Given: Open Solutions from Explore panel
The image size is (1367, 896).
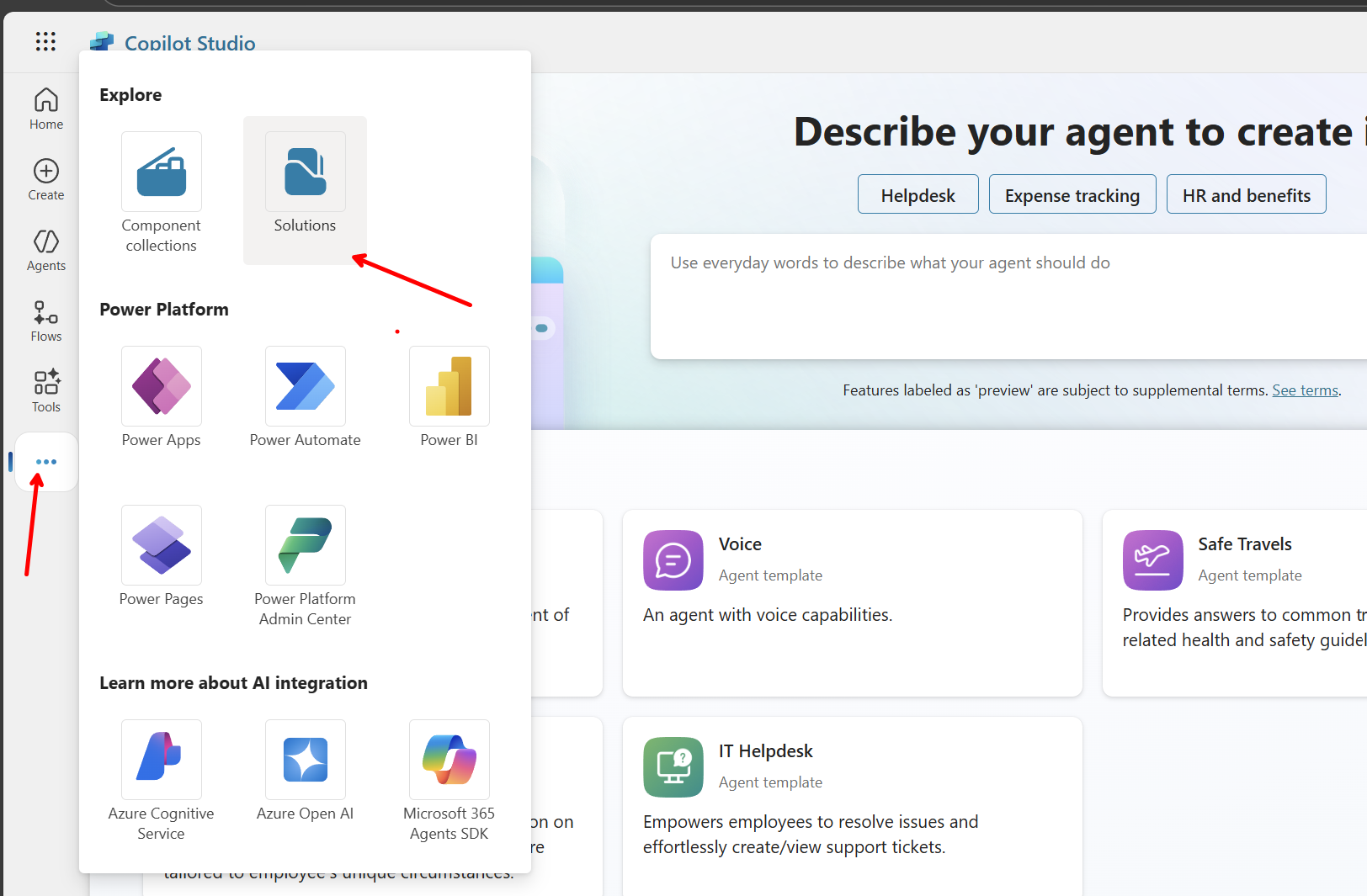Looking at the screenshot, I should [305, 172].
